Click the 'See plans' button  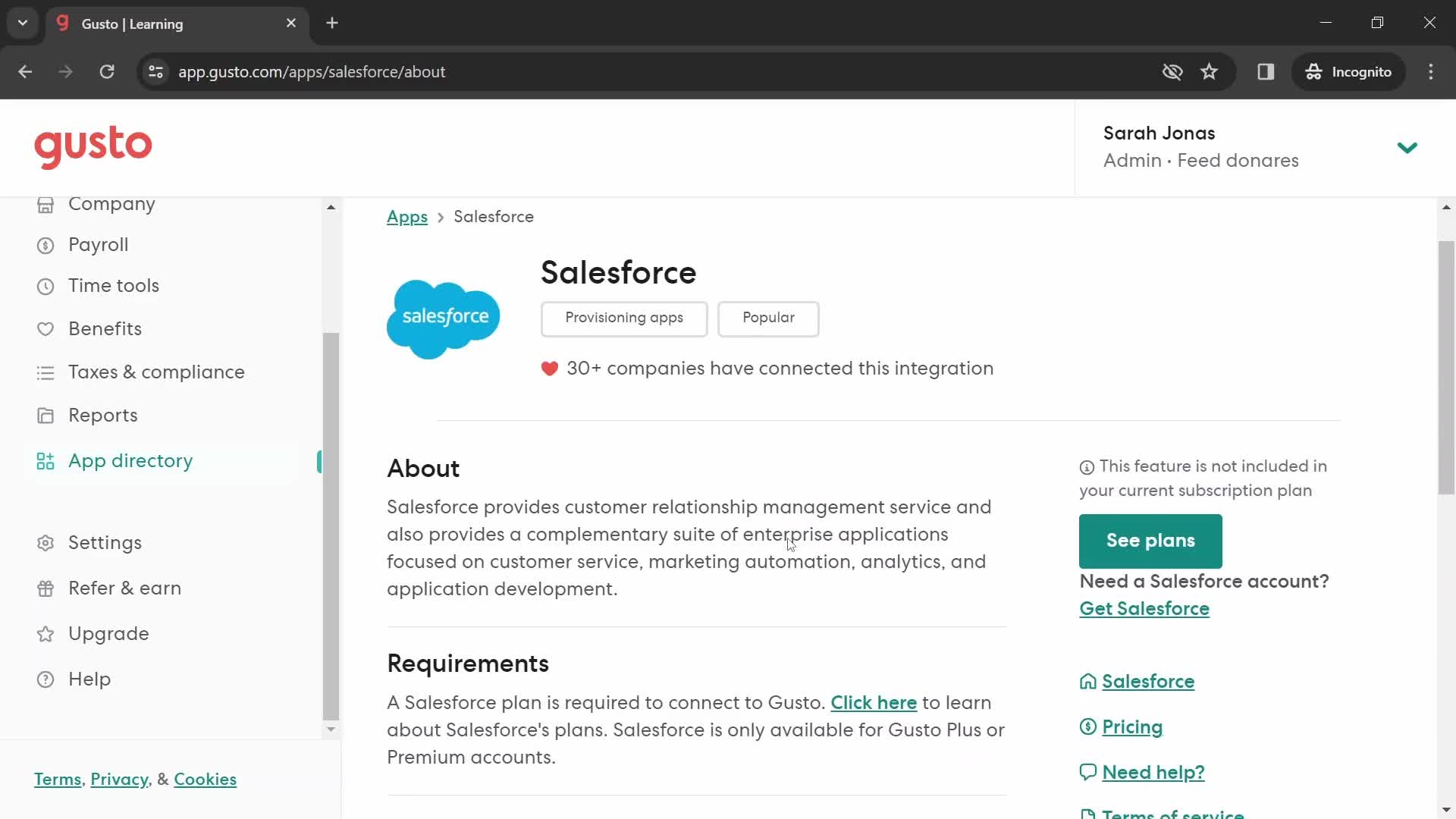point(1150,540)
